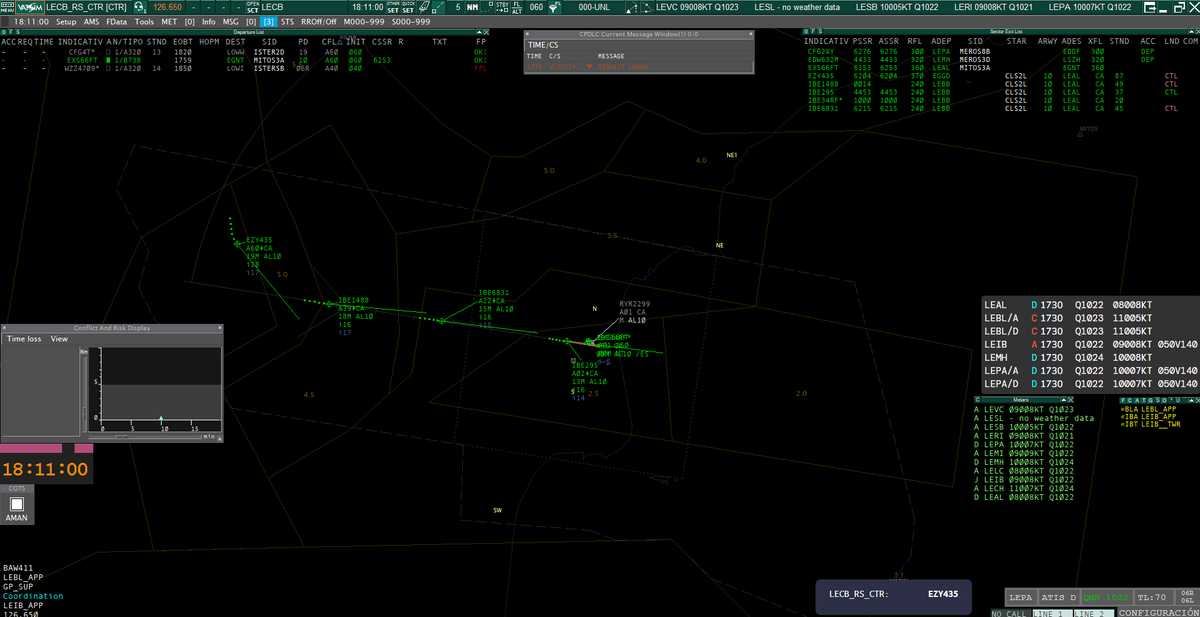Open the Info menu

(208, 21)
